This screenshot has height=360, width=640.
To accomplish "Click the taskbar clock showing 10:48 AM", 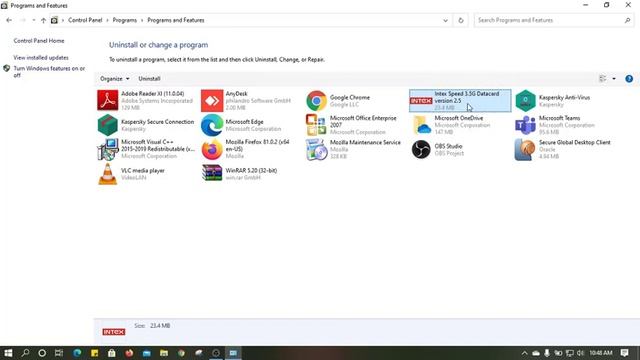I will tap(601, 353).
